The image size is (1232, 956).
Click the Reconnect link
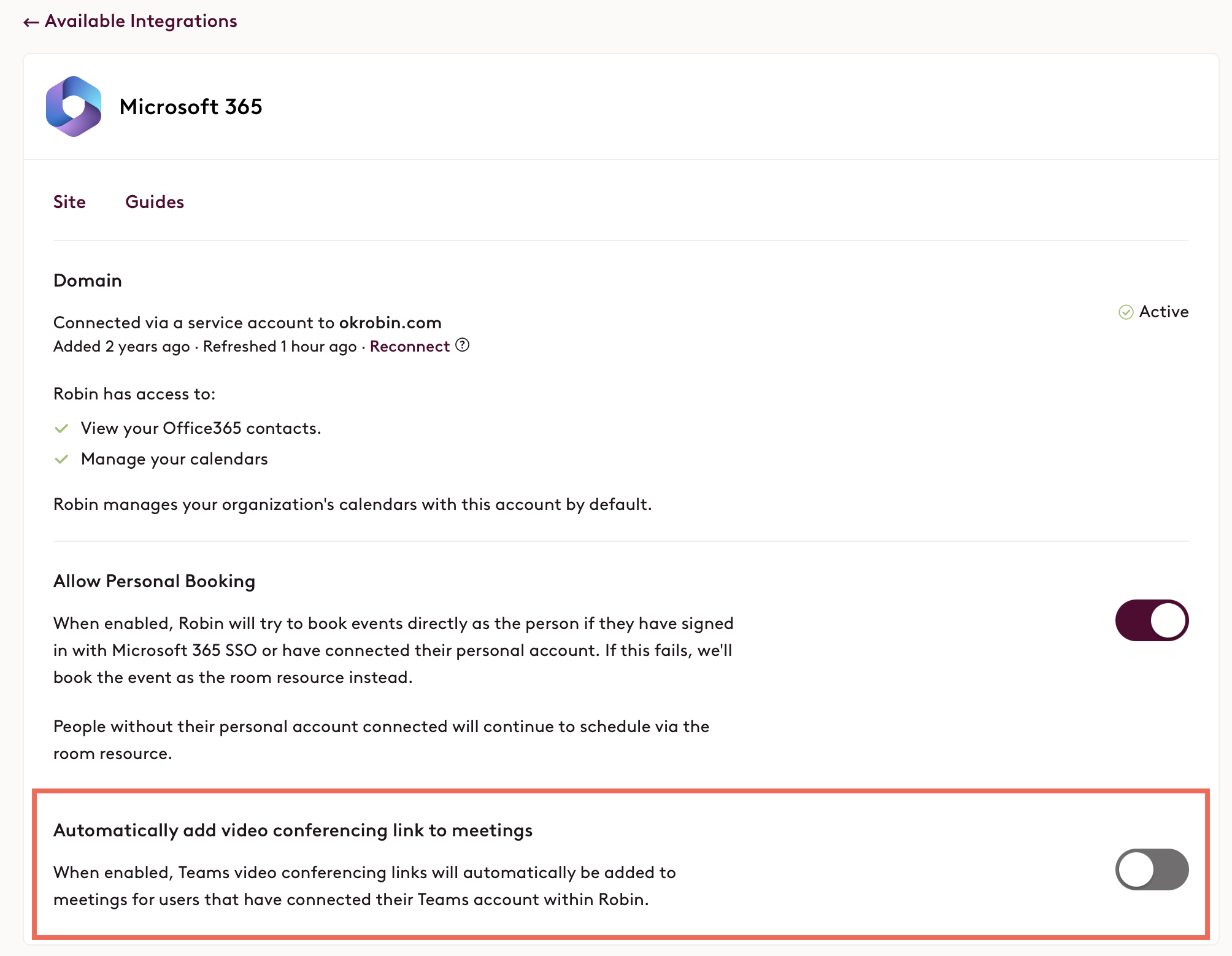[x=409, y=346]
